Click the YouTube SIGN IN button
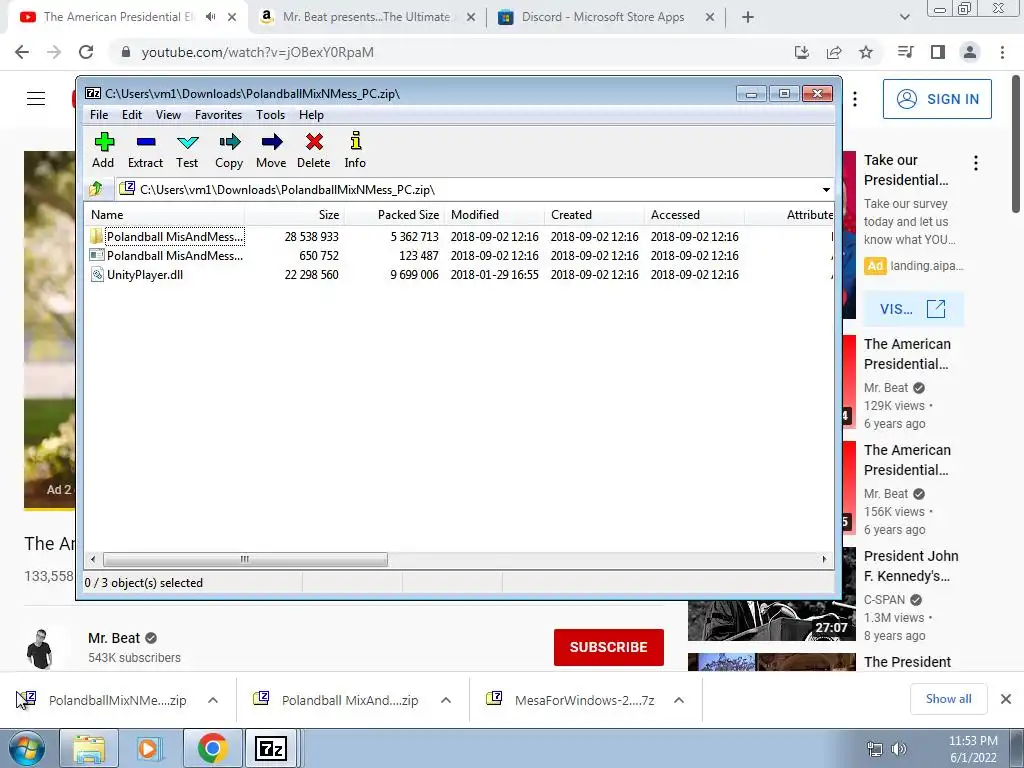Image resolution: width=1024 pixels, height=768 pixels. click(937, 99)
